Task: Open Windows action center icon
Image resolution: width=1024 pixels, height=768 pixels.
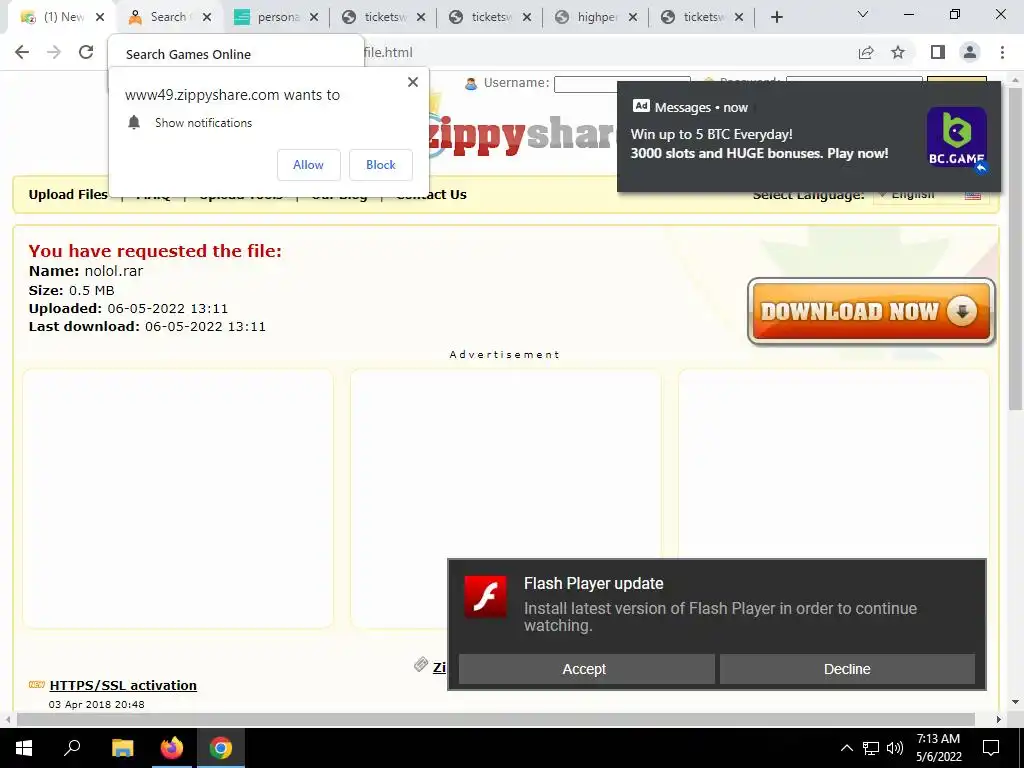Action: coord(991,748)
